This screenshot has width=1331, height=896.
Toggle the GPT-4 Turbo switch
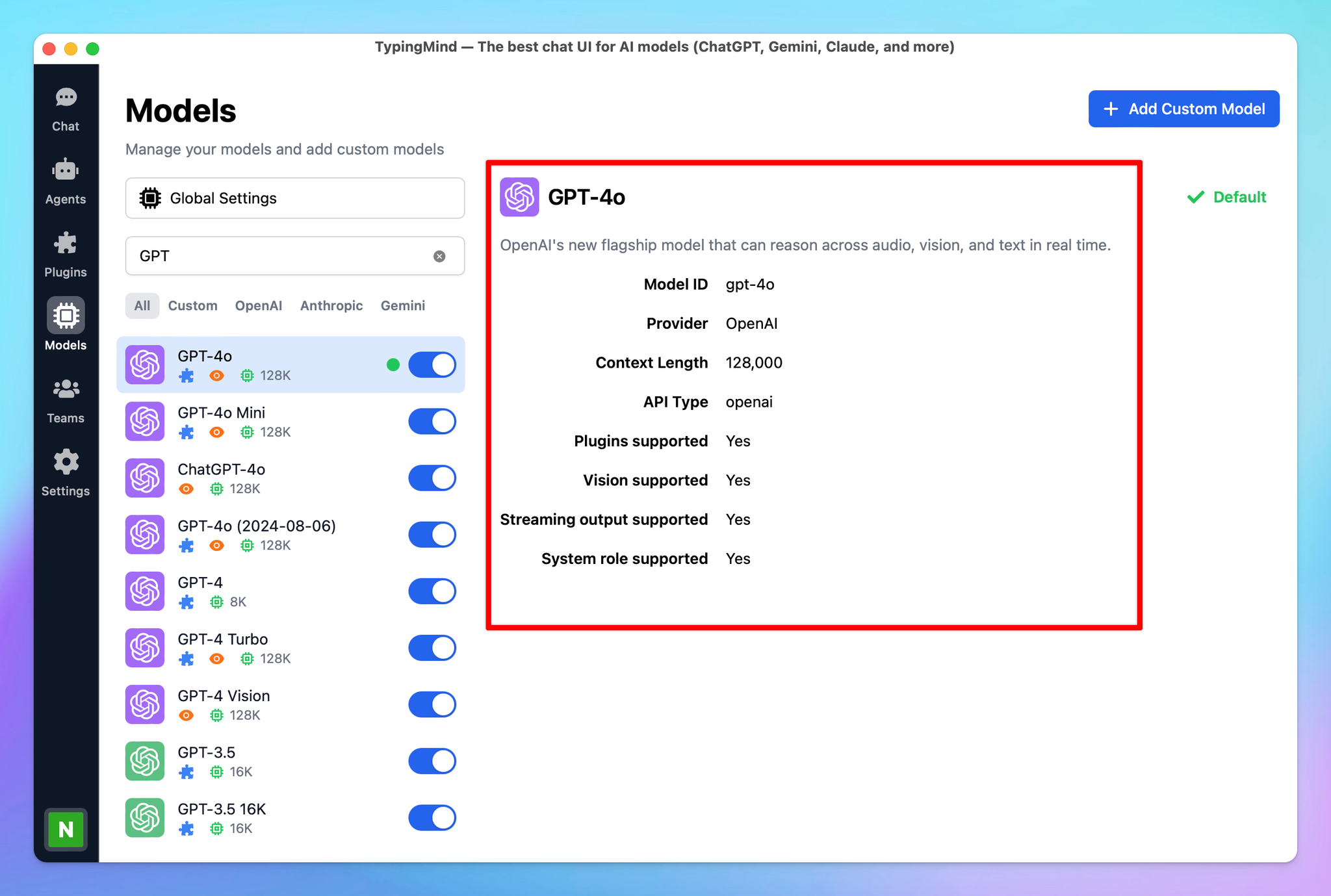tap(432, 648)
